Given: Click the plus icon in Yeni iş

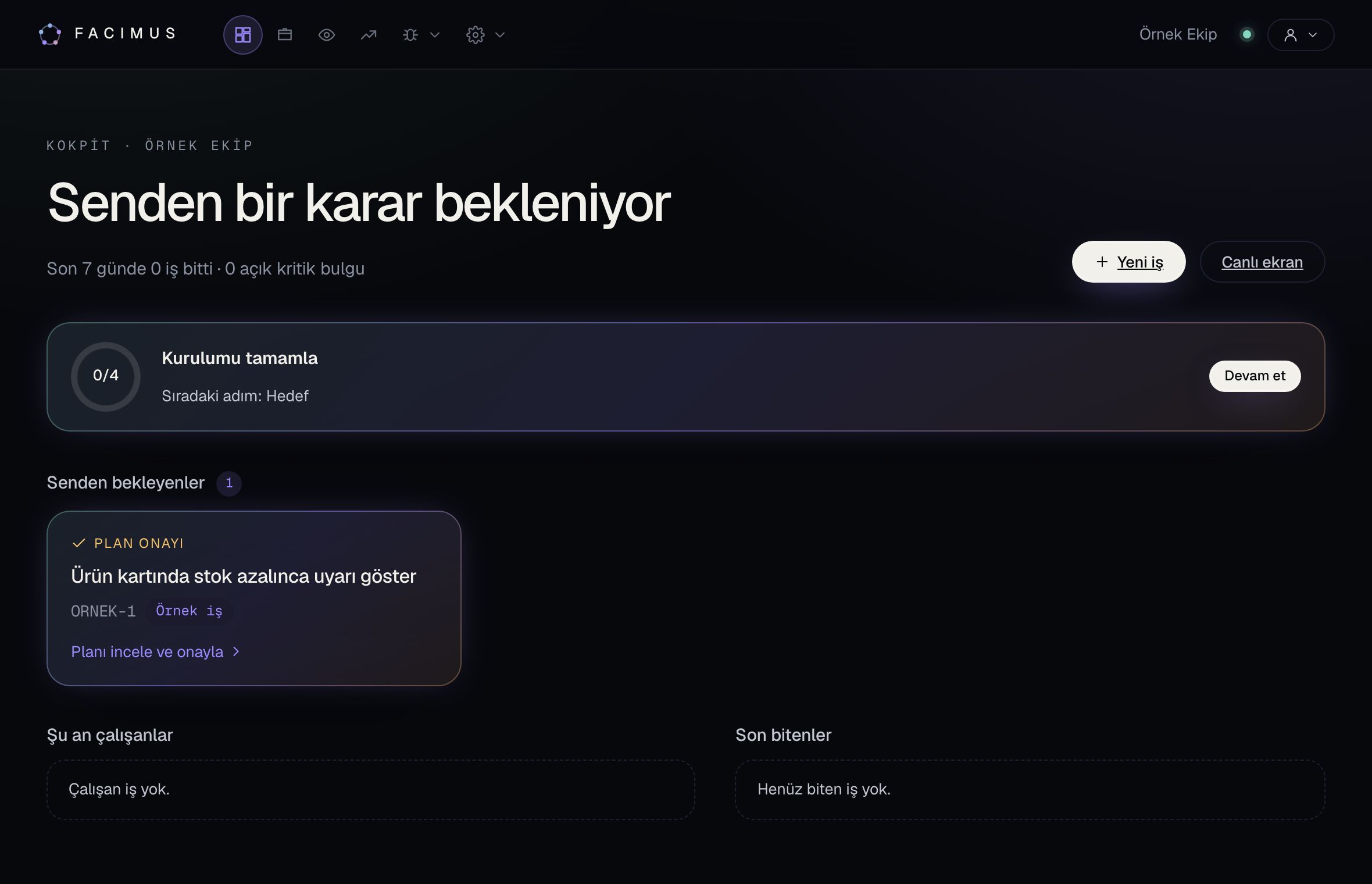Looking at the screenshot, I should (1102, 262).
